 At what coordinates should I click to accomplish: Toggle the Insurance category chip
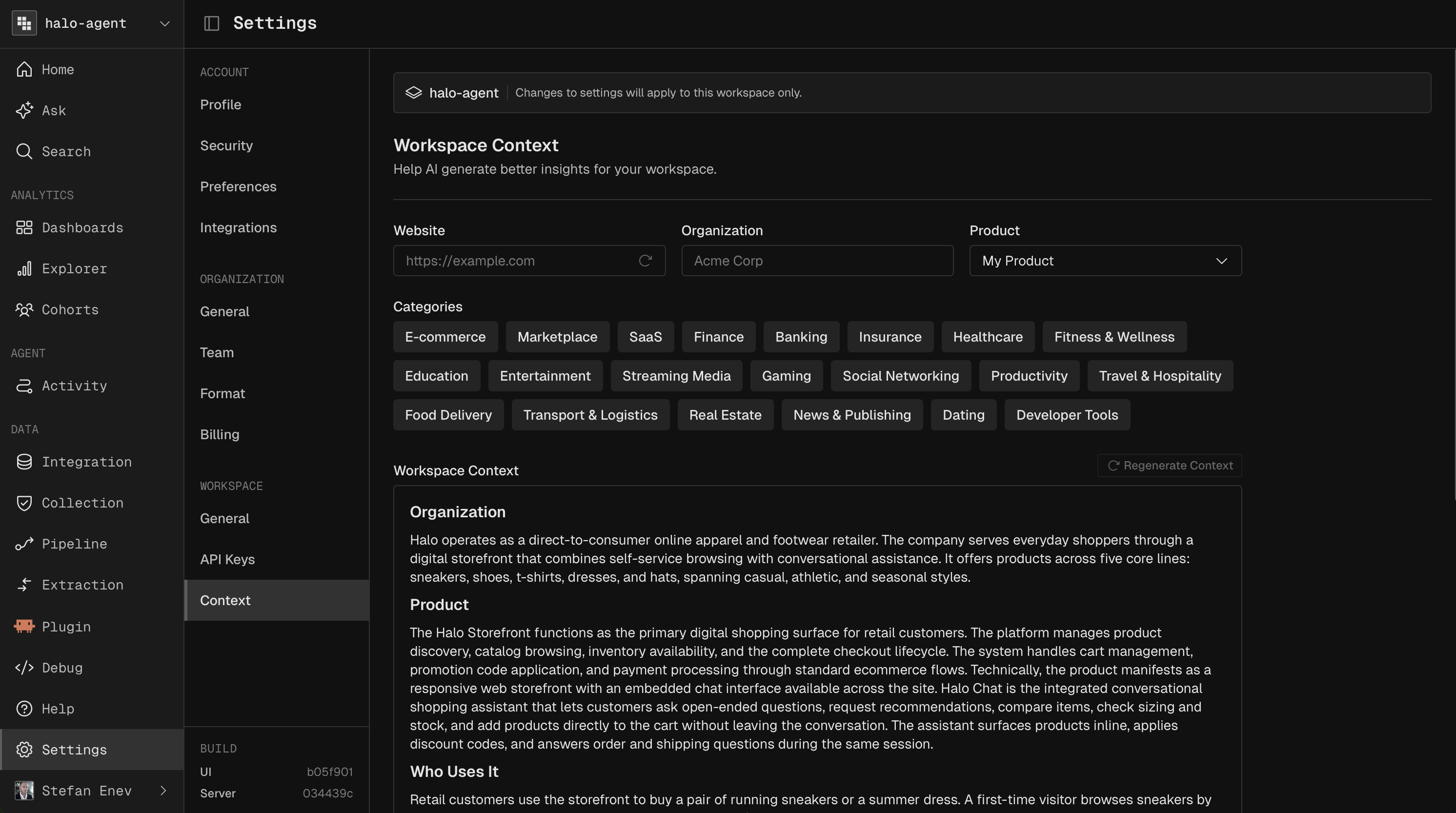[890, 337]
